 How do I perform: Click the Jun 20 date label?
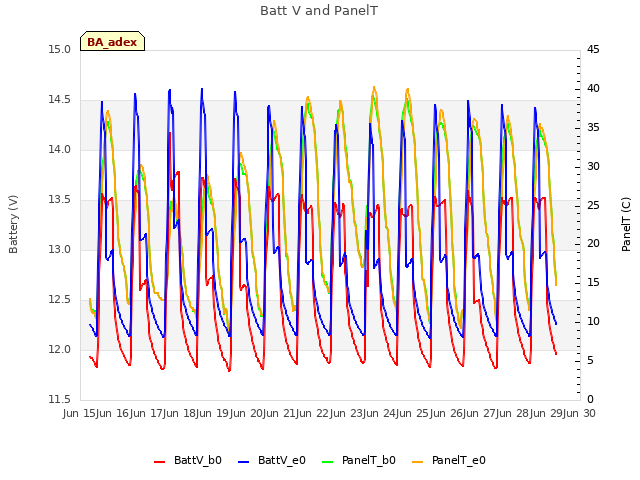pos(247,413)
